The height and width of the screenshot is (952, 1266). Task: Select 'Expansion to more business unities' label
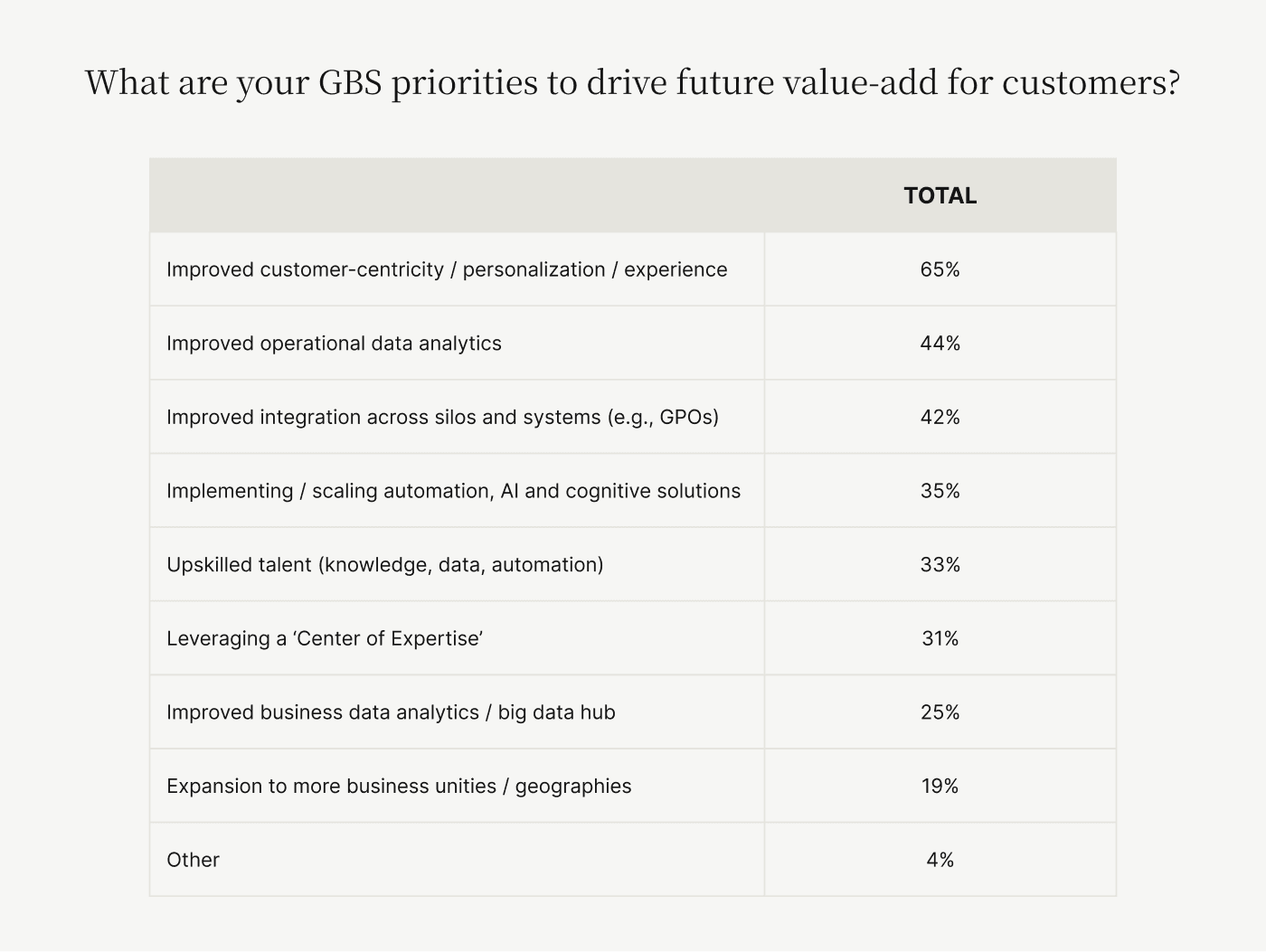[399, 786]
